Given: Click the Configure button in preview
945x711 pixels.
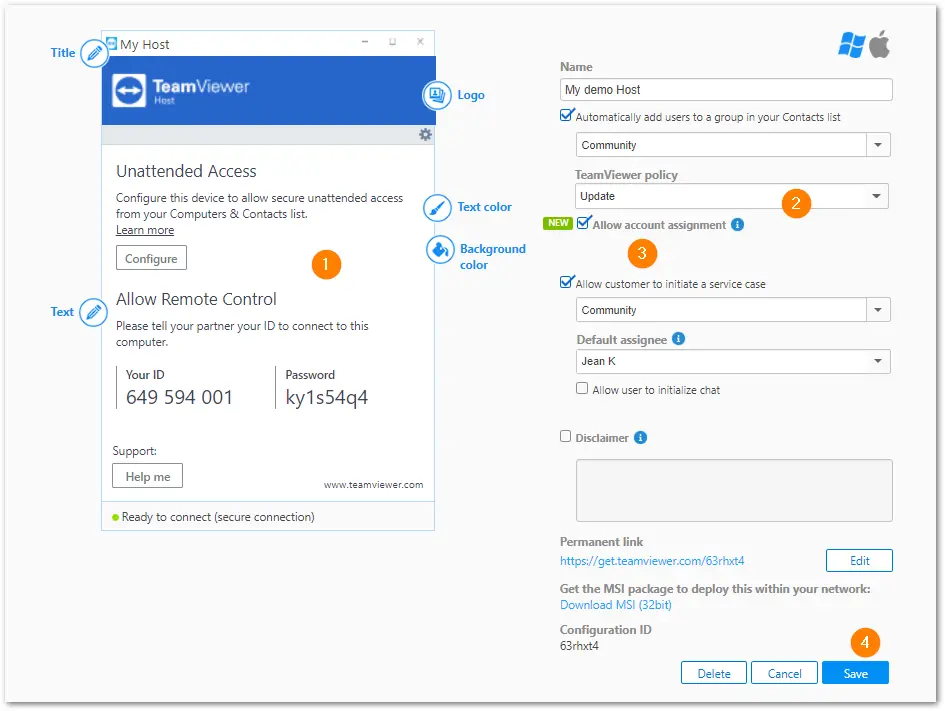Looking at the screenshot, I should (x=151, y=258).
